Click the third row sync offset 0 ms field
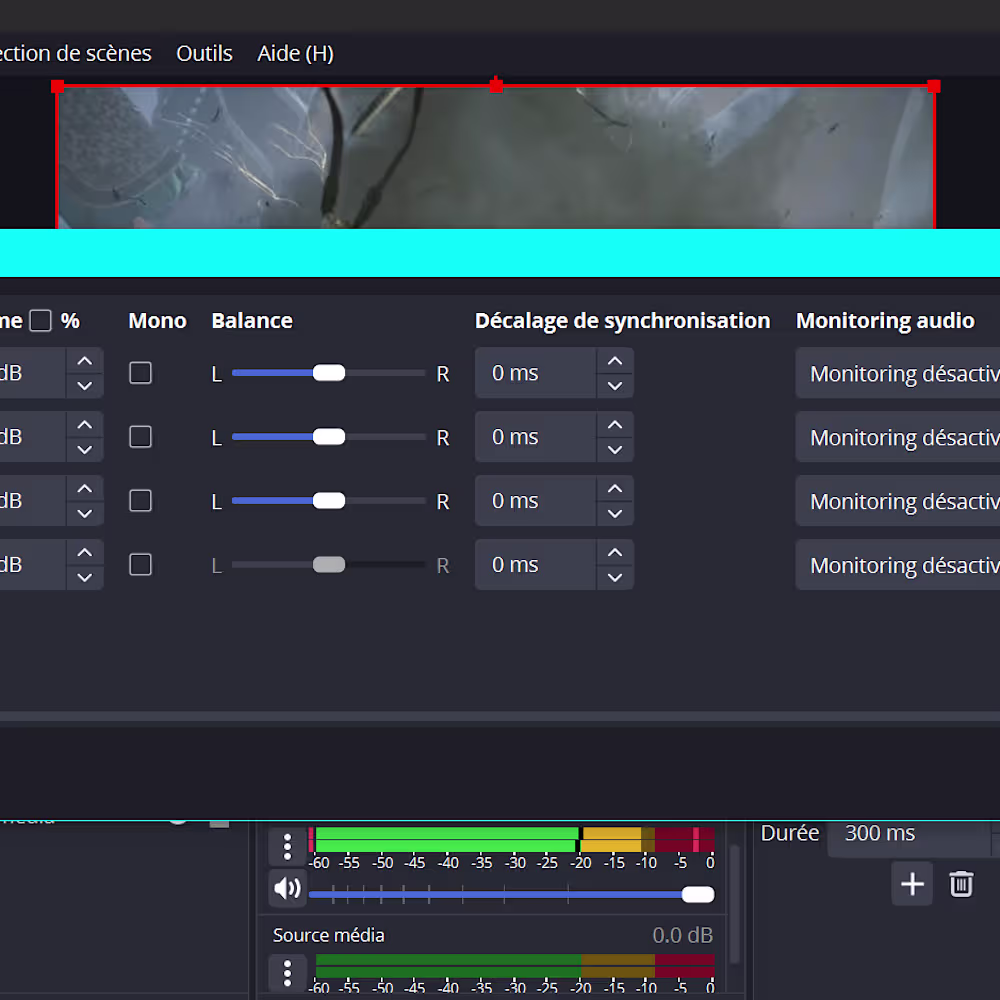This screenshot has width=1000, height=1000. tap(535, 501)
